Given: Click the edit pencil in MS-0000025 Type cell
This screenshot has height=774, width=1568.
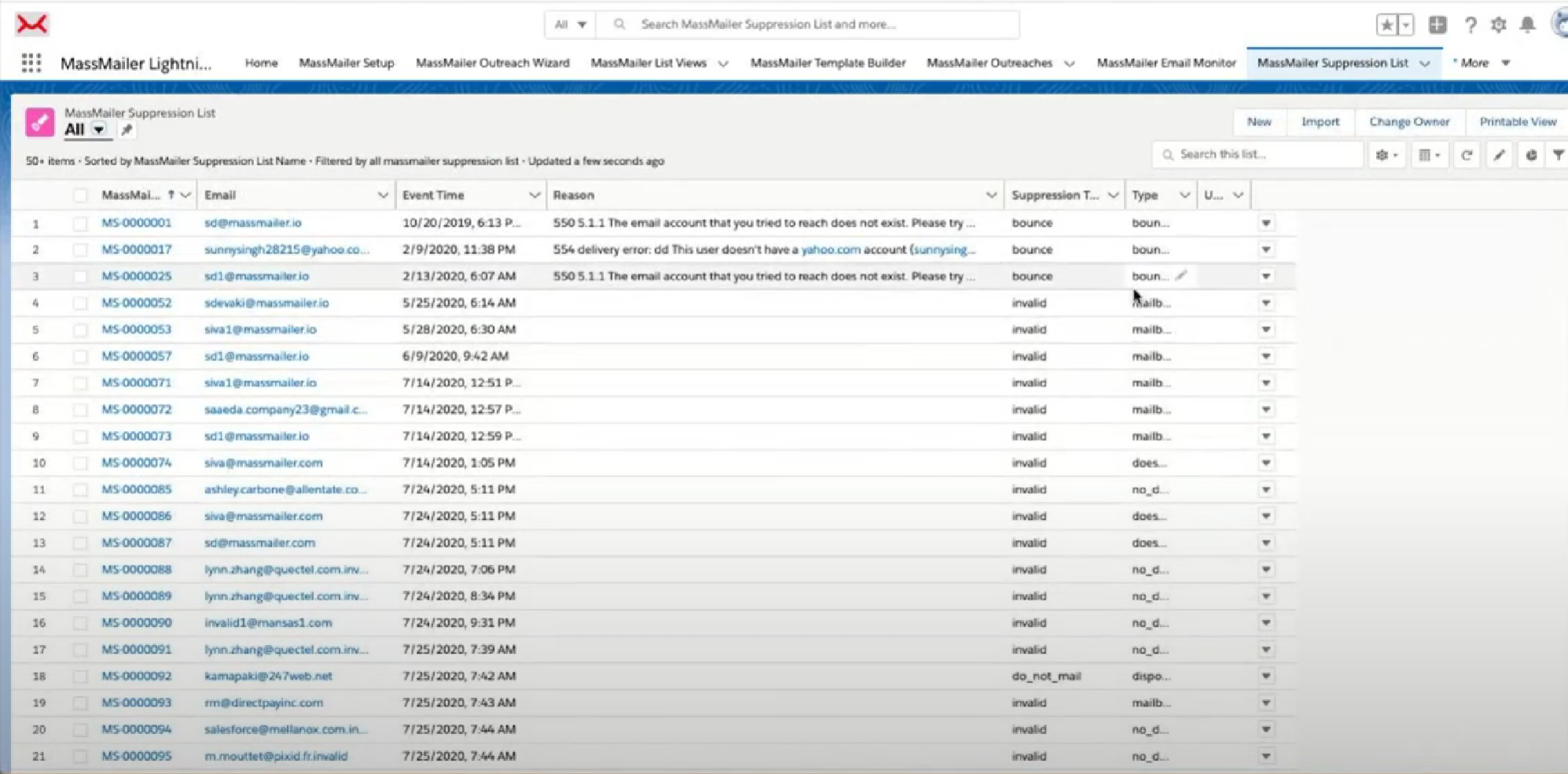Looking at the screenshot, I should pos(1181,276).
